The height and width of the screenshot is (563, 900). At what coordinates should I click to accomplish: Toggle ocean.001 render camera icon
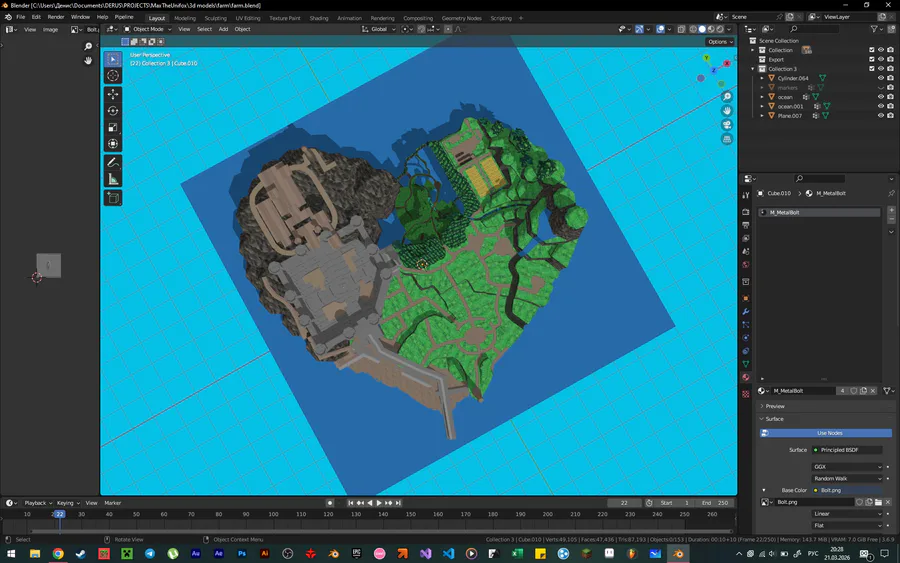[890, 106]
